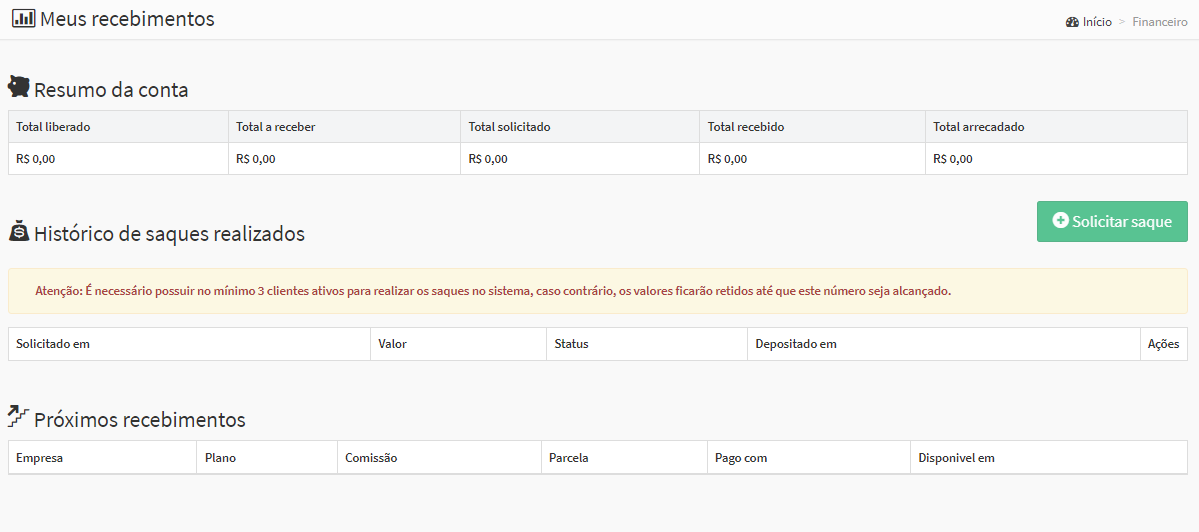Viewport: 1199px width, 532px height.
Task: Click the plus icon inside Solicitar saque button
Action: [x=1061, y=221]
